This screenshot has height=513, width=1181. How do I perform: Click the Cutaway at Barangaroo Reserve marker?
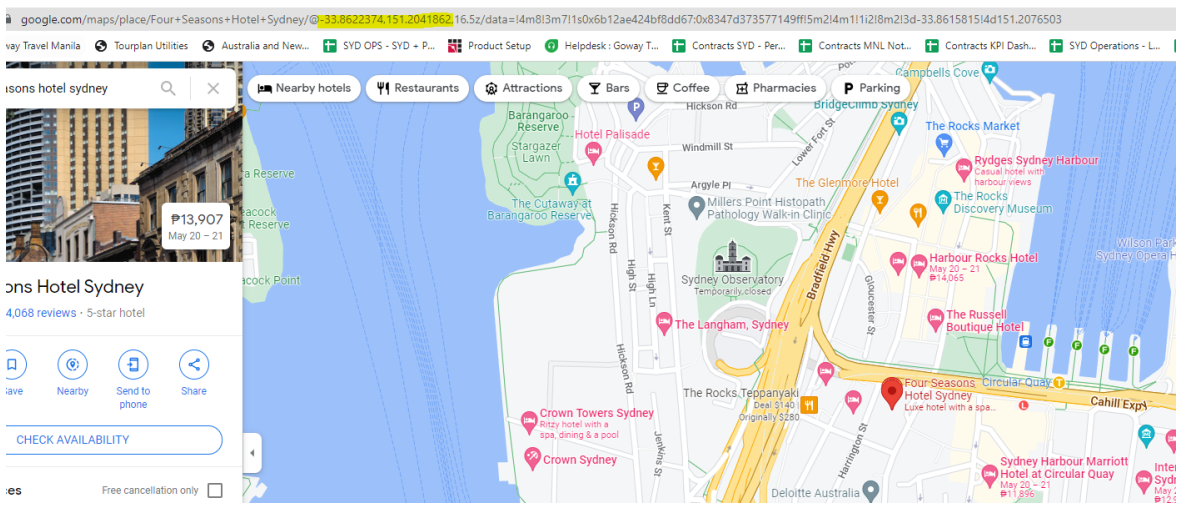(x=572, y=182)
